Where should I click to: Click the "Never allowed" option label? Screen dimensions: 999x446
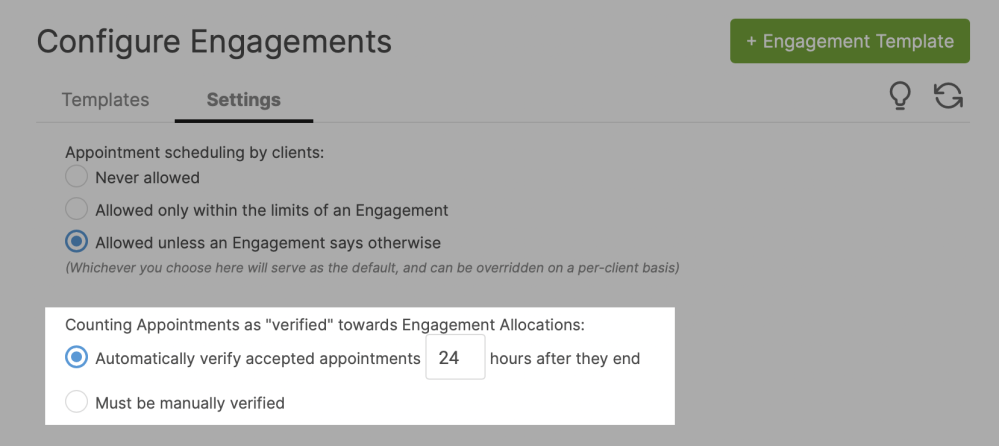[147, 178]
